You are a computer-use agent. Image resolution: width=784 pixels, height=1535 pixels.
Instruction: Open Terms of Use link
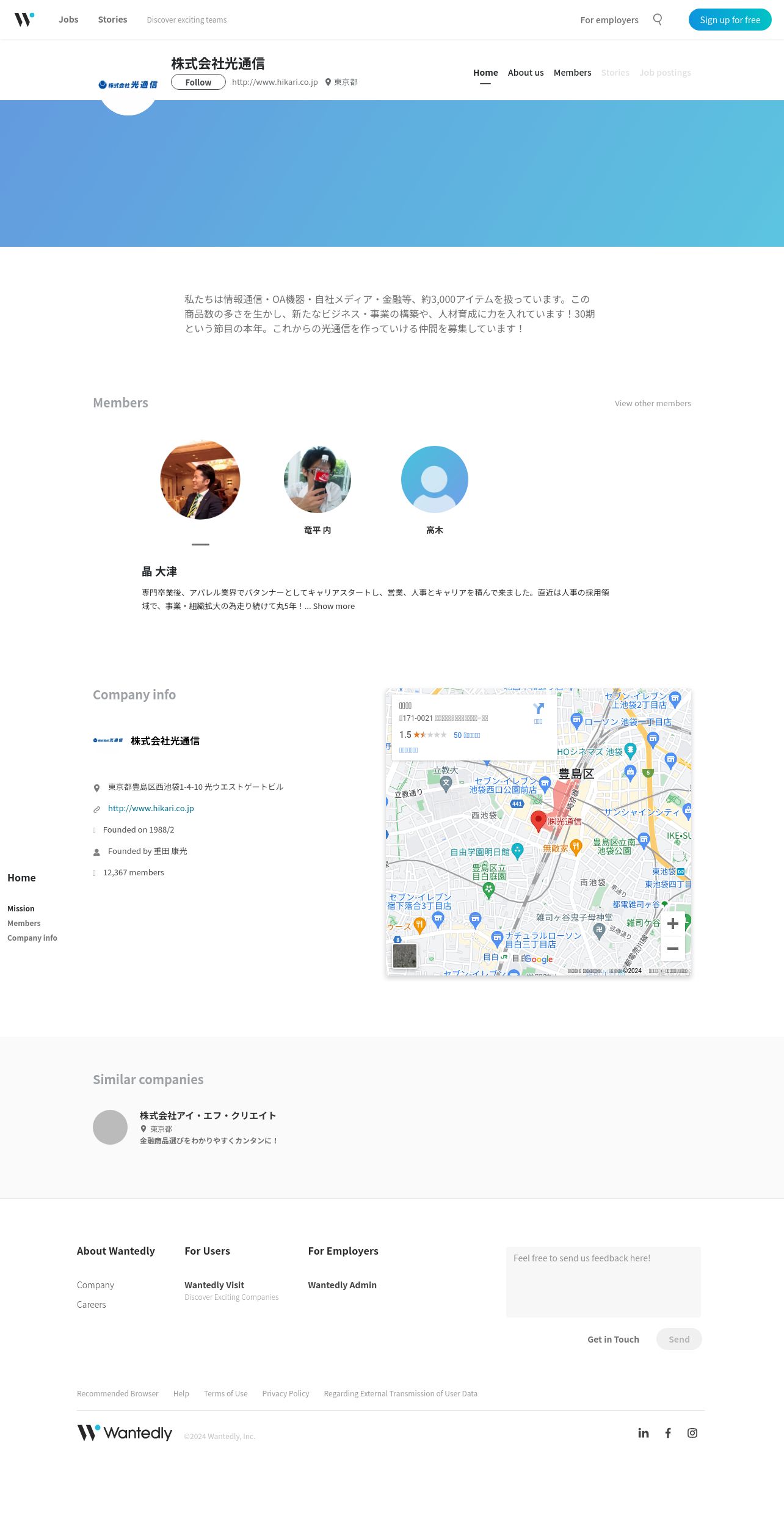[x=226, y=1393]
